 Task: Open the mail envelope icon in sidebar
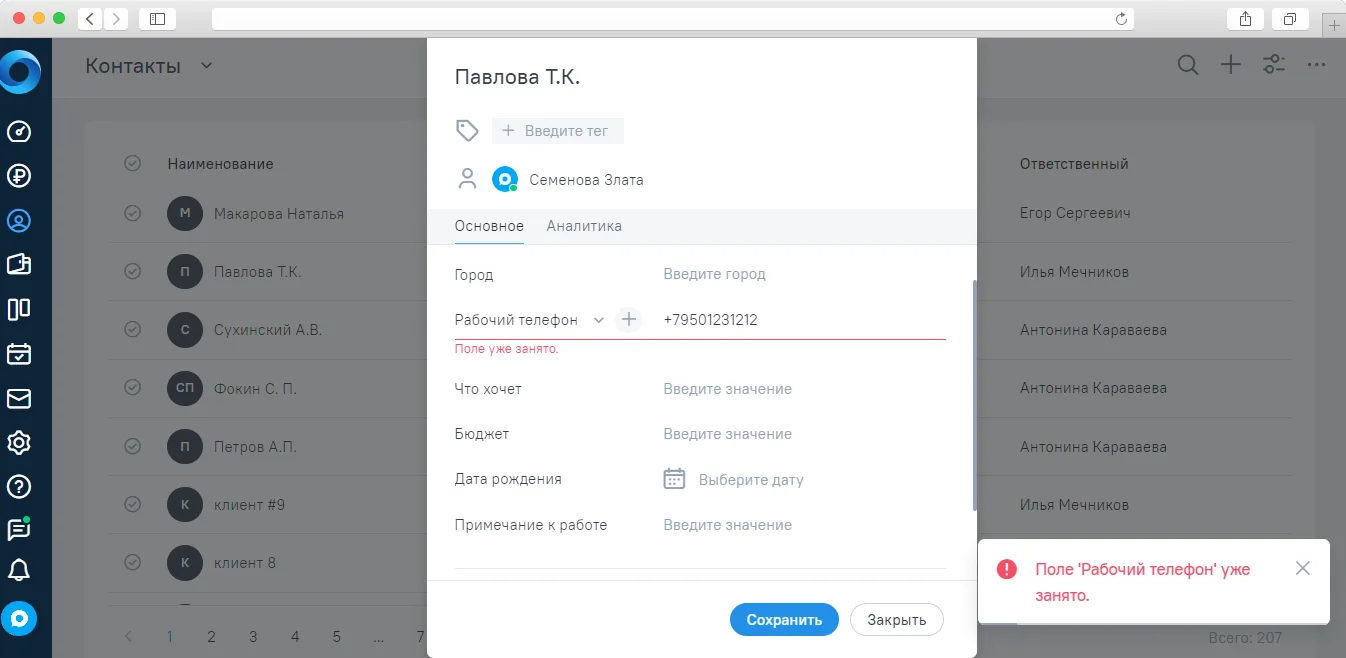19,399
